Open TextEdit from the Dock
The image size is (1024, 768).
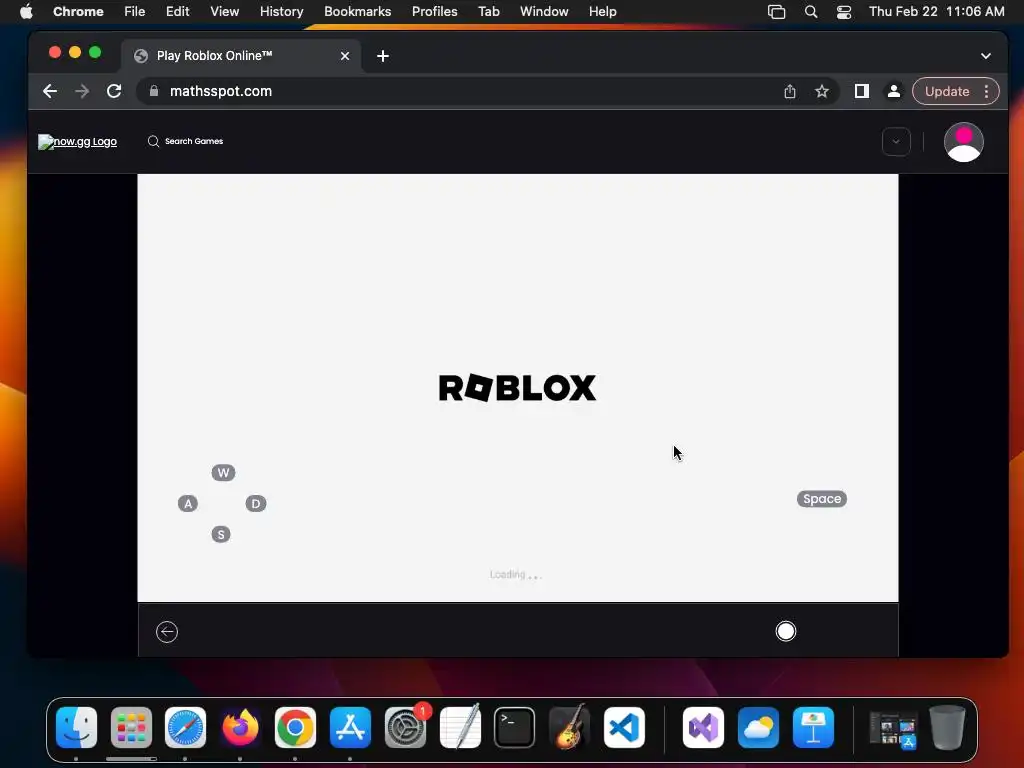pos(460,728)
